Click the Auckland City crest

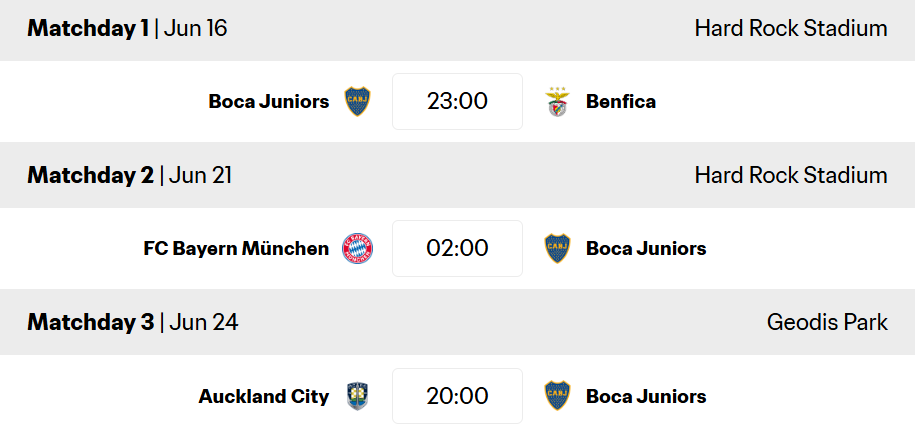click(x=357, y=396)
